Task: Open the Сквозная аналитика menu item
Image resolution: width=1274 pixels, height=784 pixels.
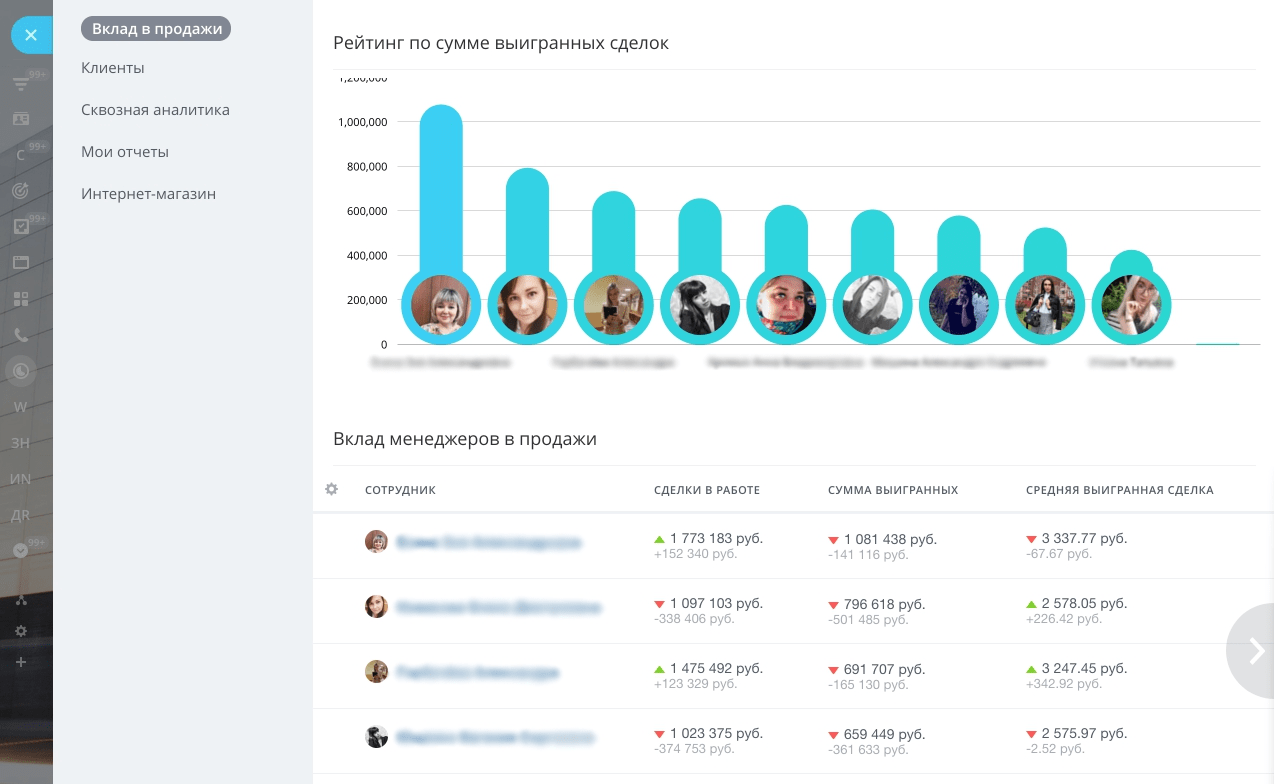Action: click(x=156, y=110)
